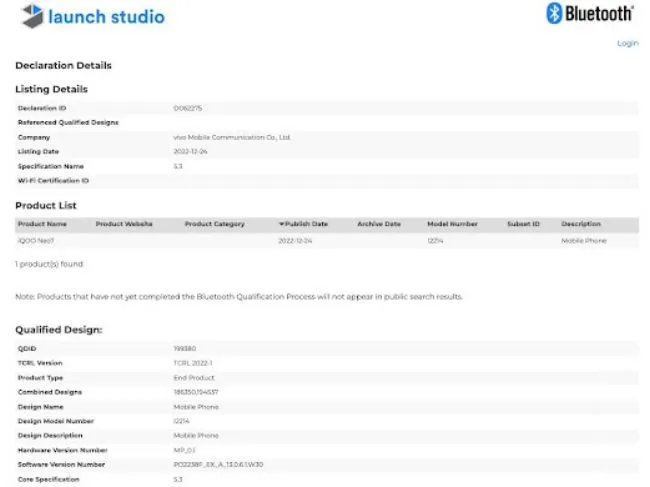Select the Mobile Phone description in product row
The image size is (650, 487).
tap(584, 240)
